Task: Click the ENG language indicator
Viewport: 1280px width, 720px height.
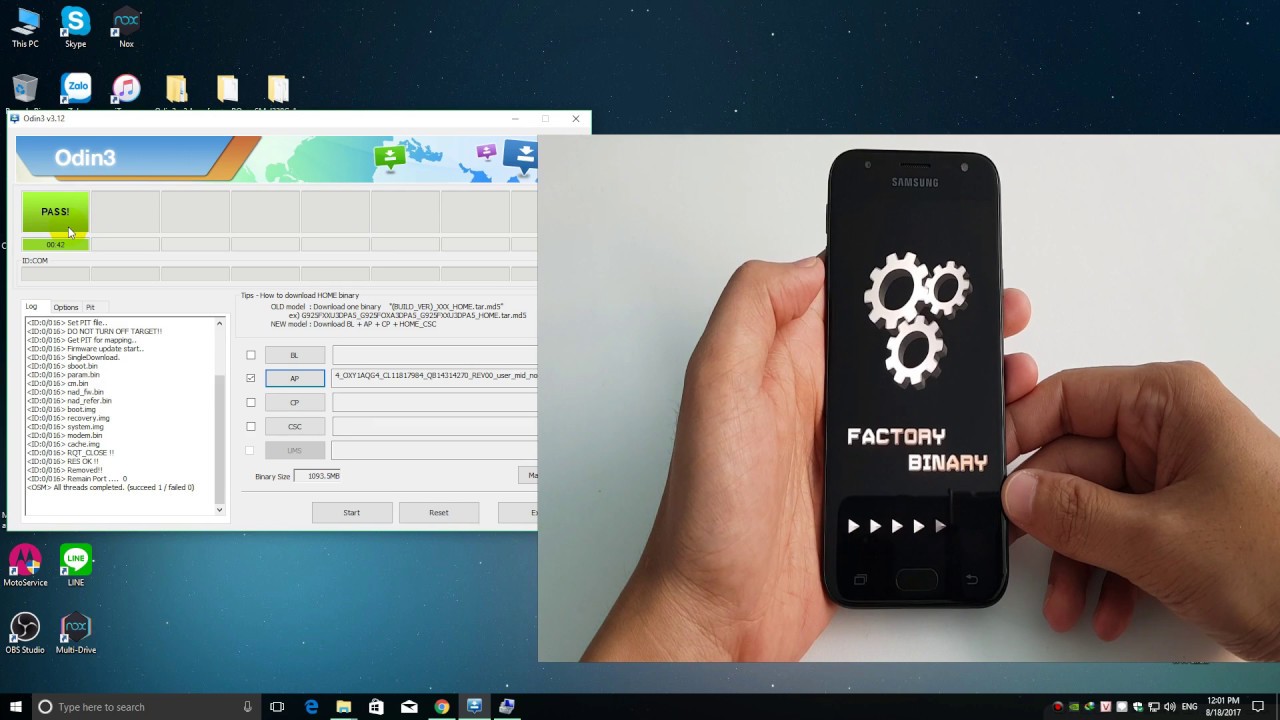Action: [x=1190, y=707]
